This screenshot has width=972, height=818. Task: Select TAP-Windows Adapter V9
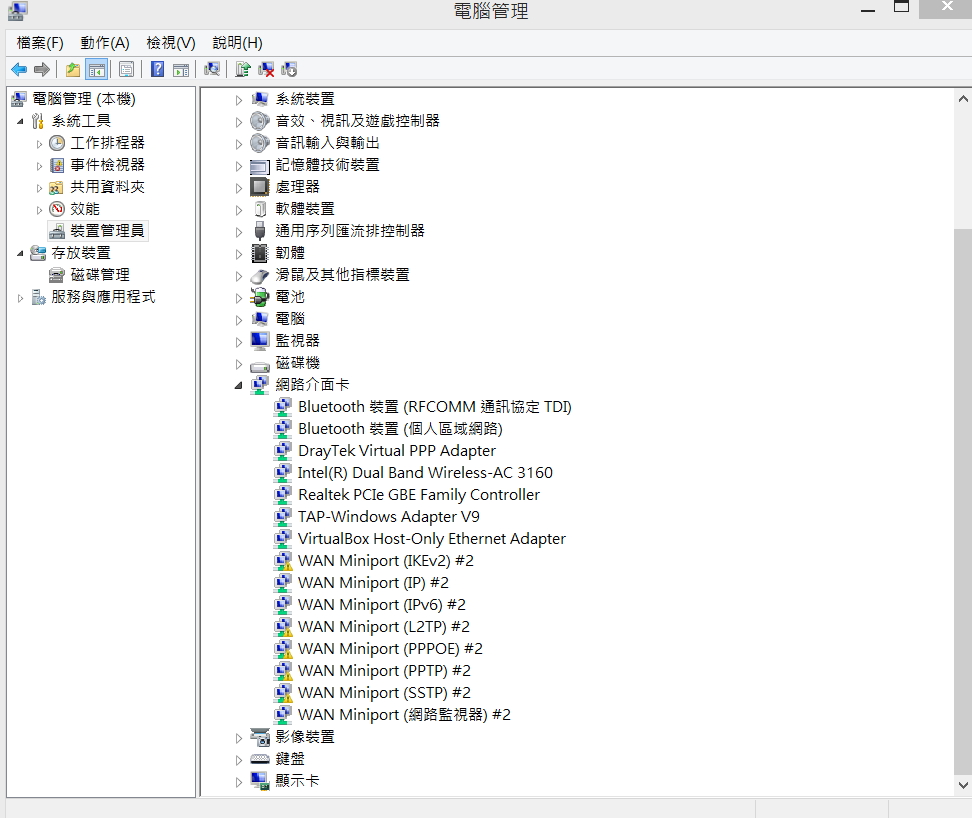389,517
